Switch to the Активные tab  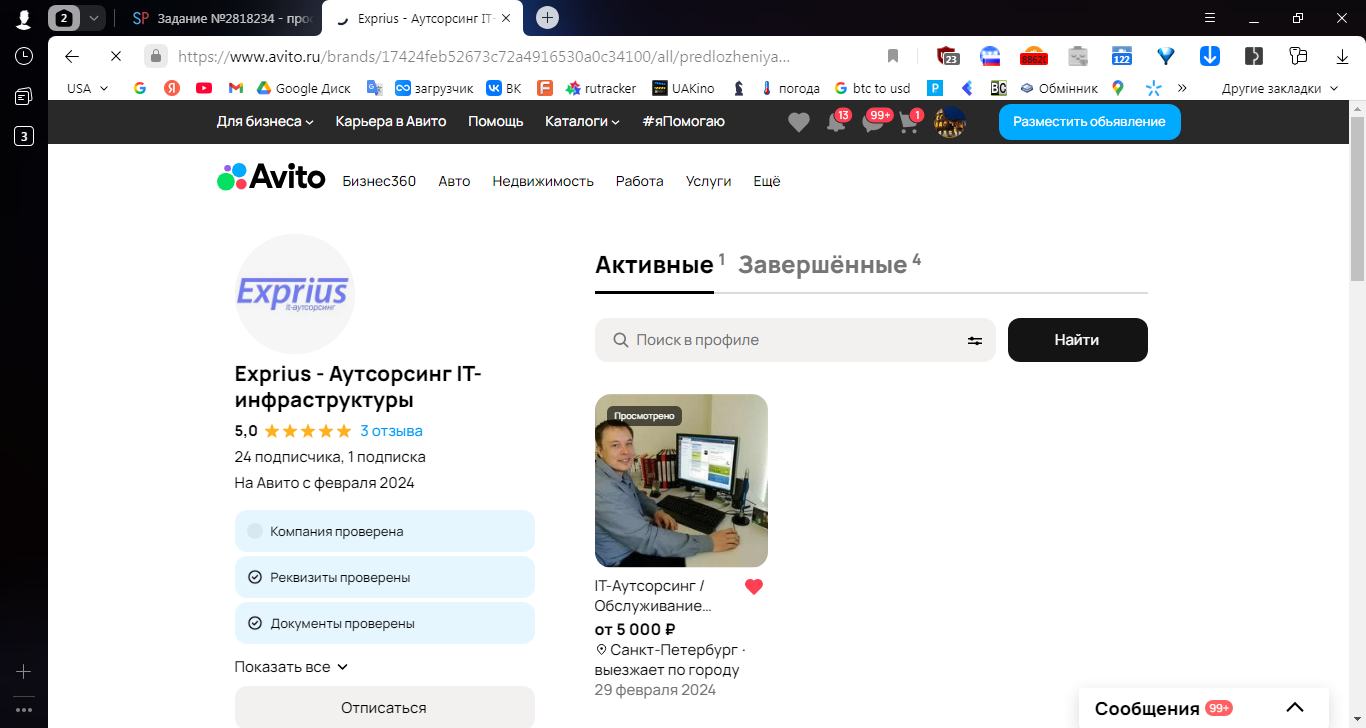[654, 265]
